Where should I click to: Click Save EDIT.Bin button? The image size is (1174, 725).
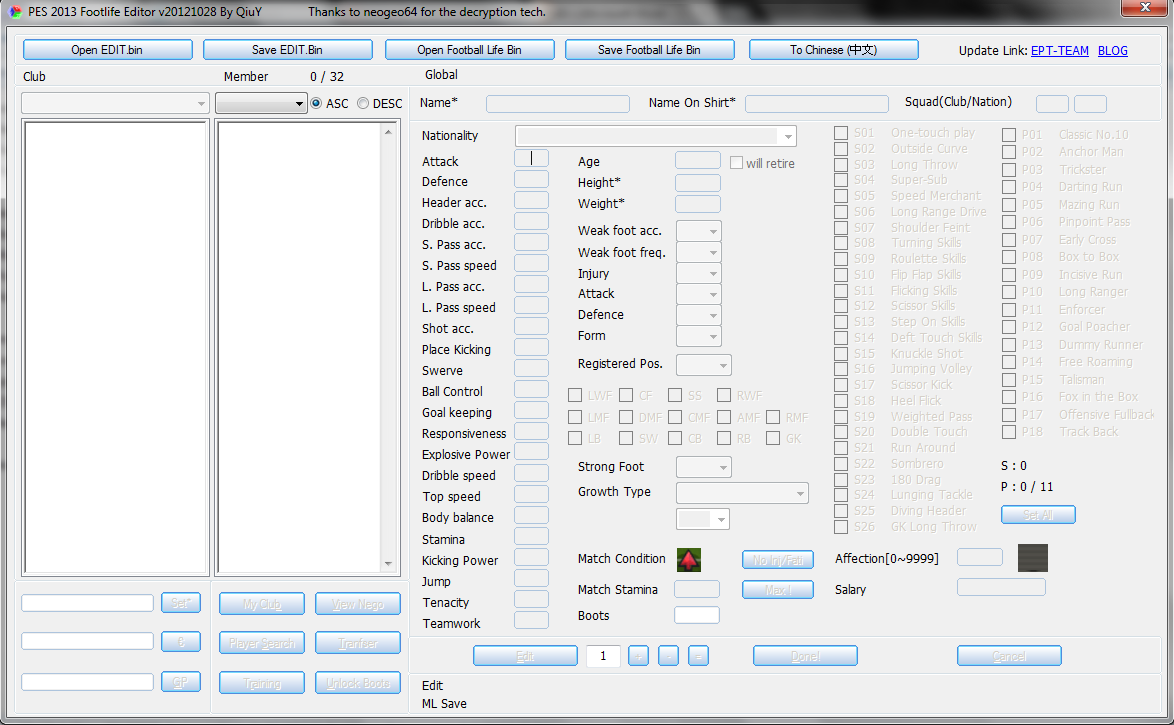[x=288, y=49]
